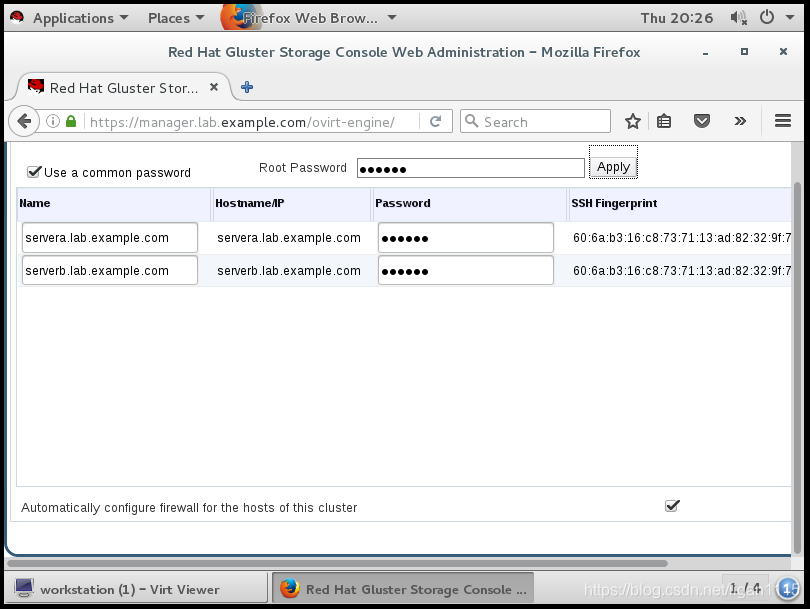The height and width of the screenshot is (609, 810).
Task: Open the Applications menu
Action: tap(81, 18)
